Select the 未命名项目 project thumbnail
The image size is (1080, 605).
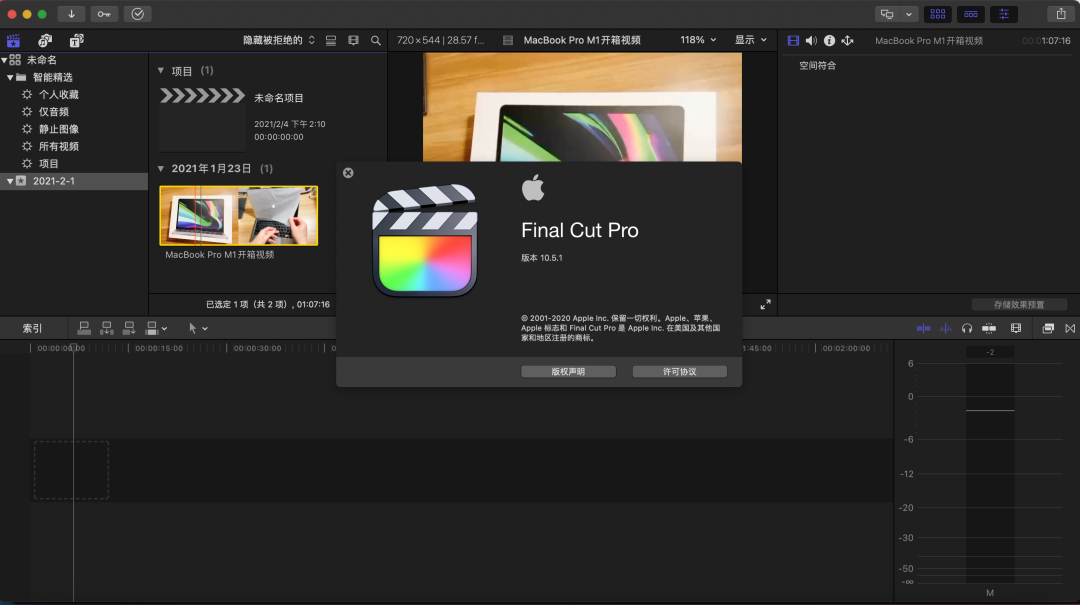point(202,119)
